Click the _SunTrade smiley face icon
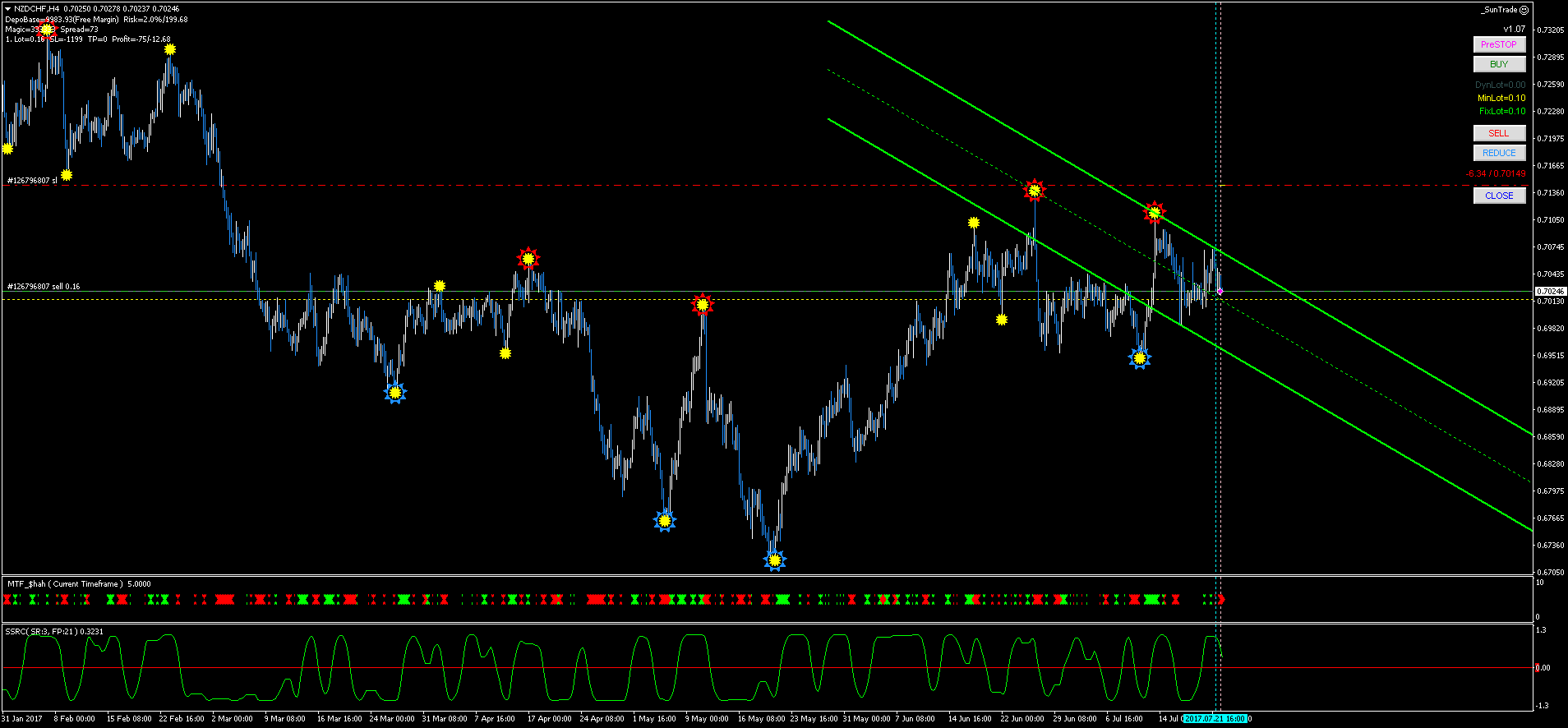 [1524, 10]
